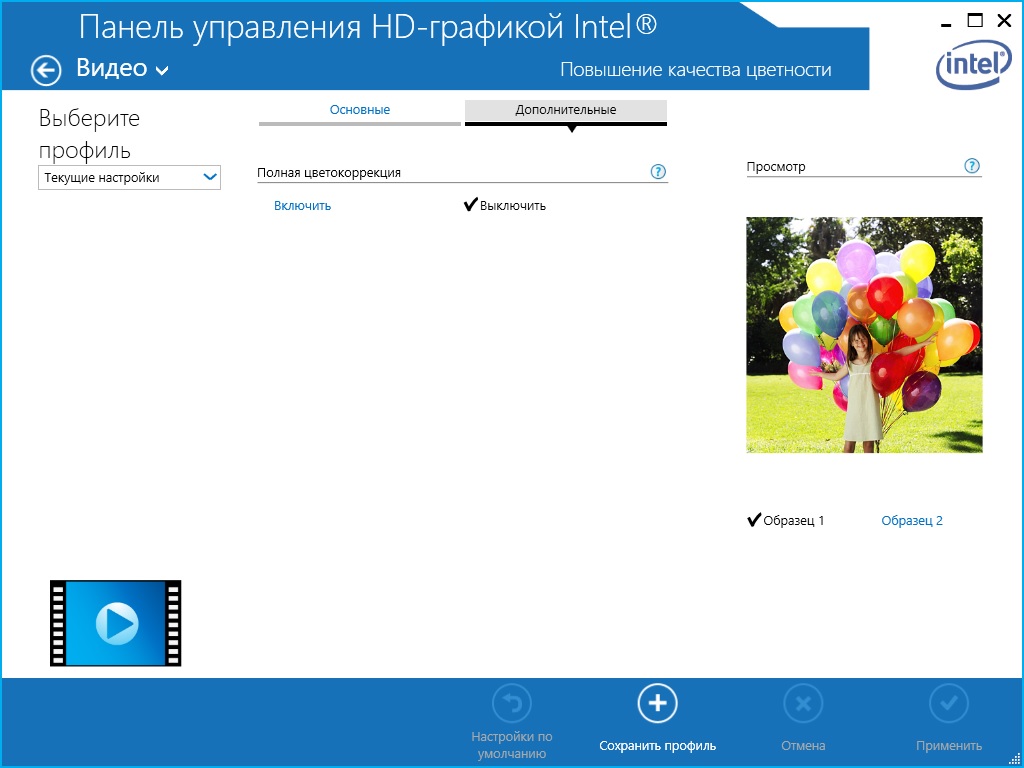Open help icon next to Просмотр

[x=972, y=166]
